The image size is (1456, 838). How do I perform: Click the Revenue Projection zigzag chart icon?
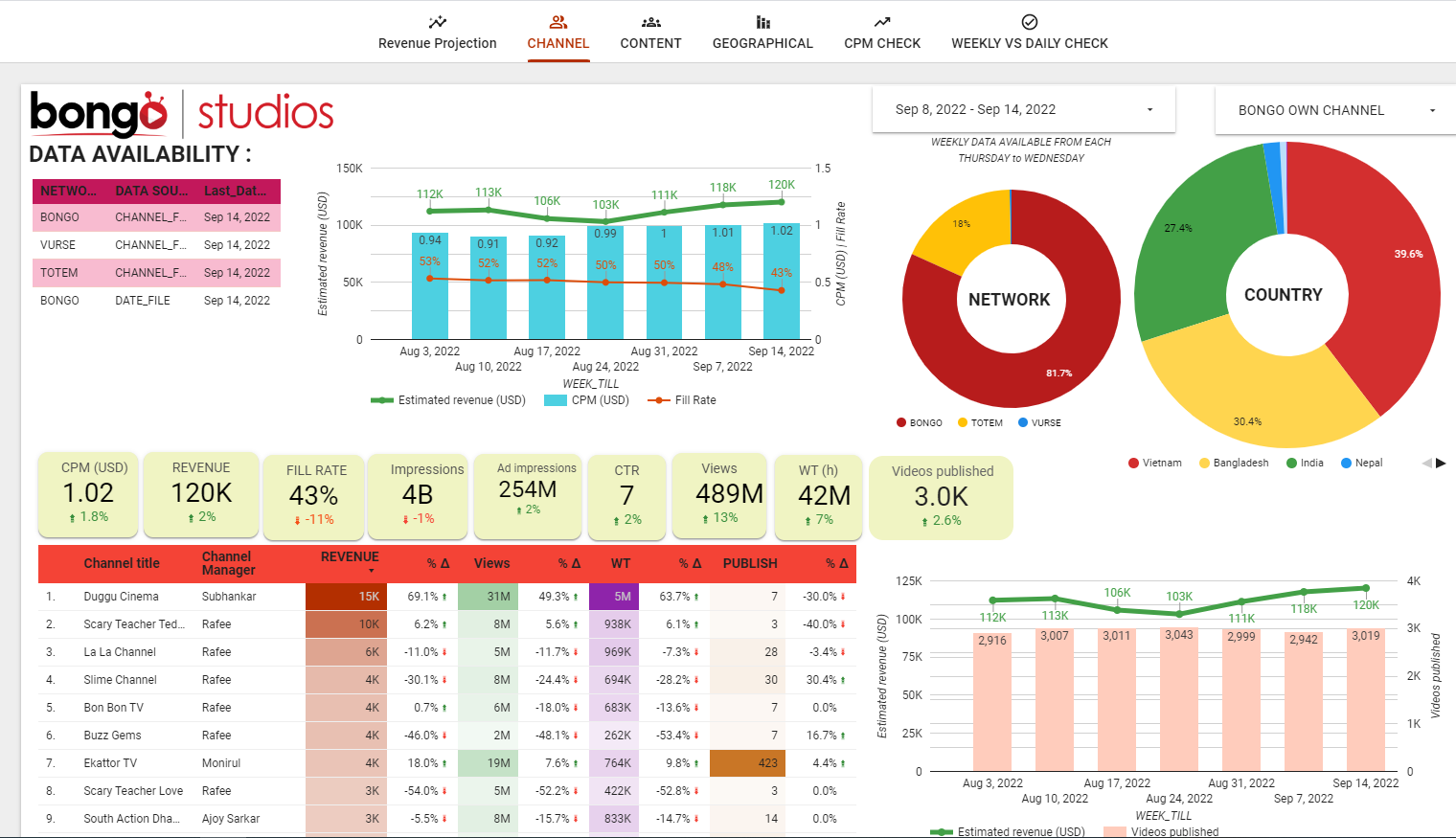click(x=437, y=22)
